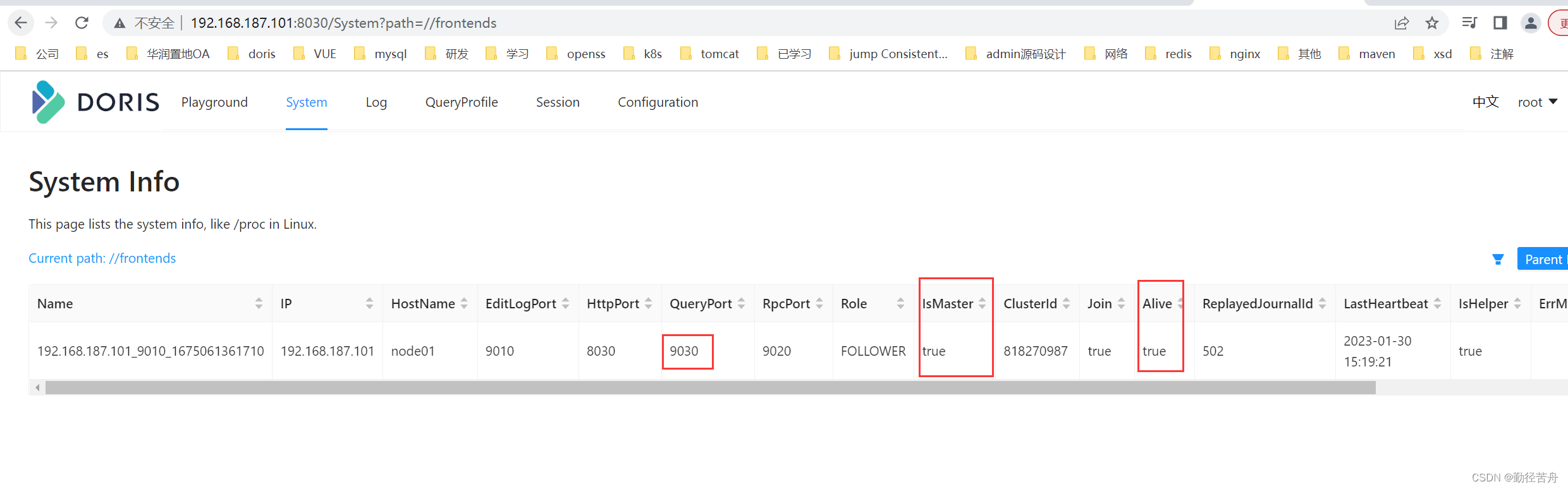The height and width of the screenshot is (489, 1568).
Task: Sort table by IsMaster column
Action: click(x=982, y=303)
